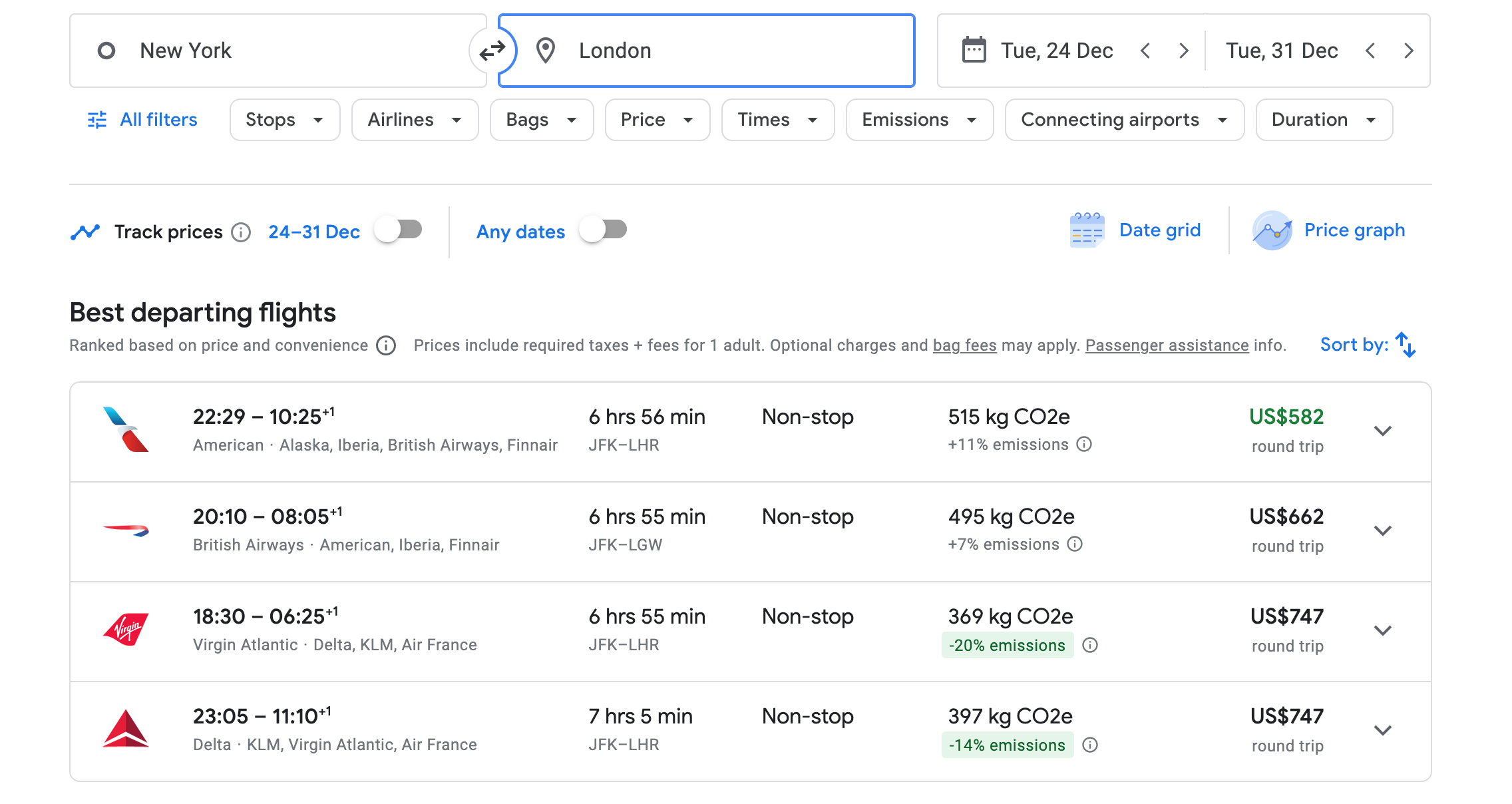Click the Track prices trend icon
Viewport: 1512px width, 804px height.
85,232
